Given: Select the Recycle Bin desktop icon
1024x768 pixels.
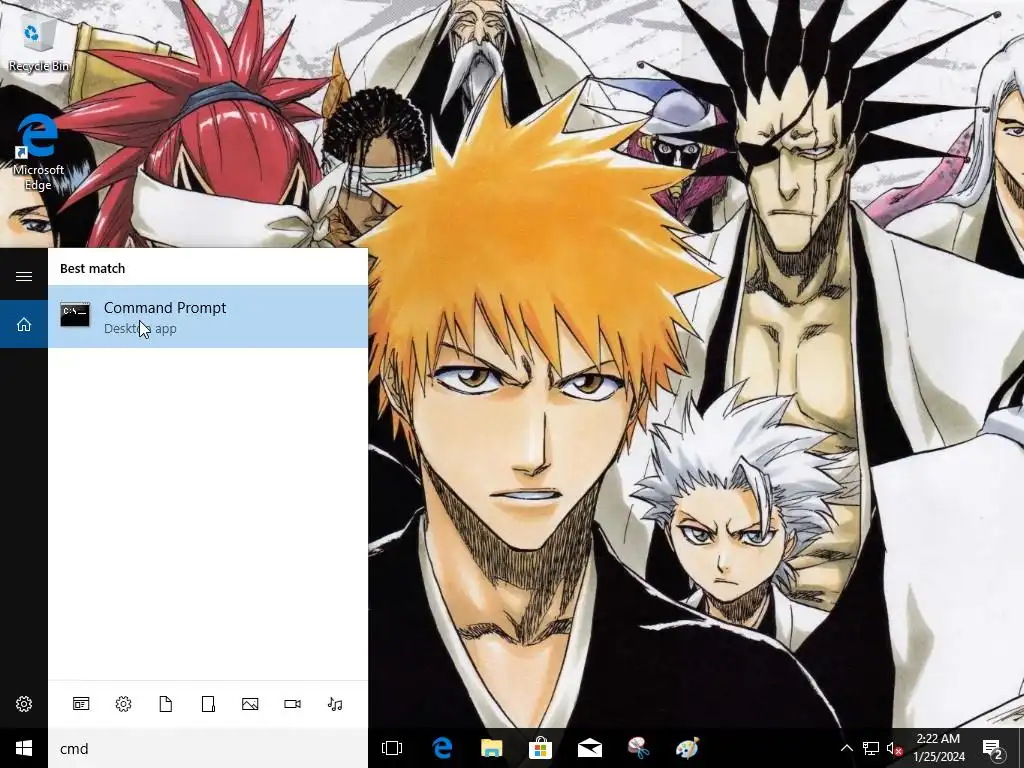Looking at the screenshot, I should point(39,44).
